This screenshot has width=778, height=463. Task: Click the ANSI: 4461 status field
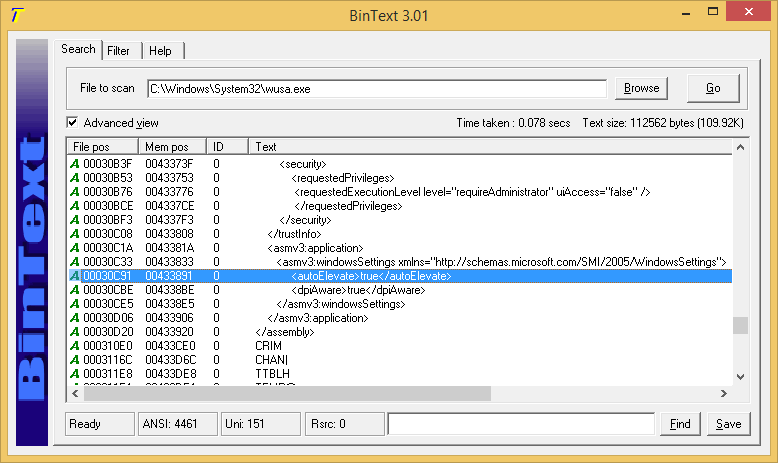coord(178,424)
